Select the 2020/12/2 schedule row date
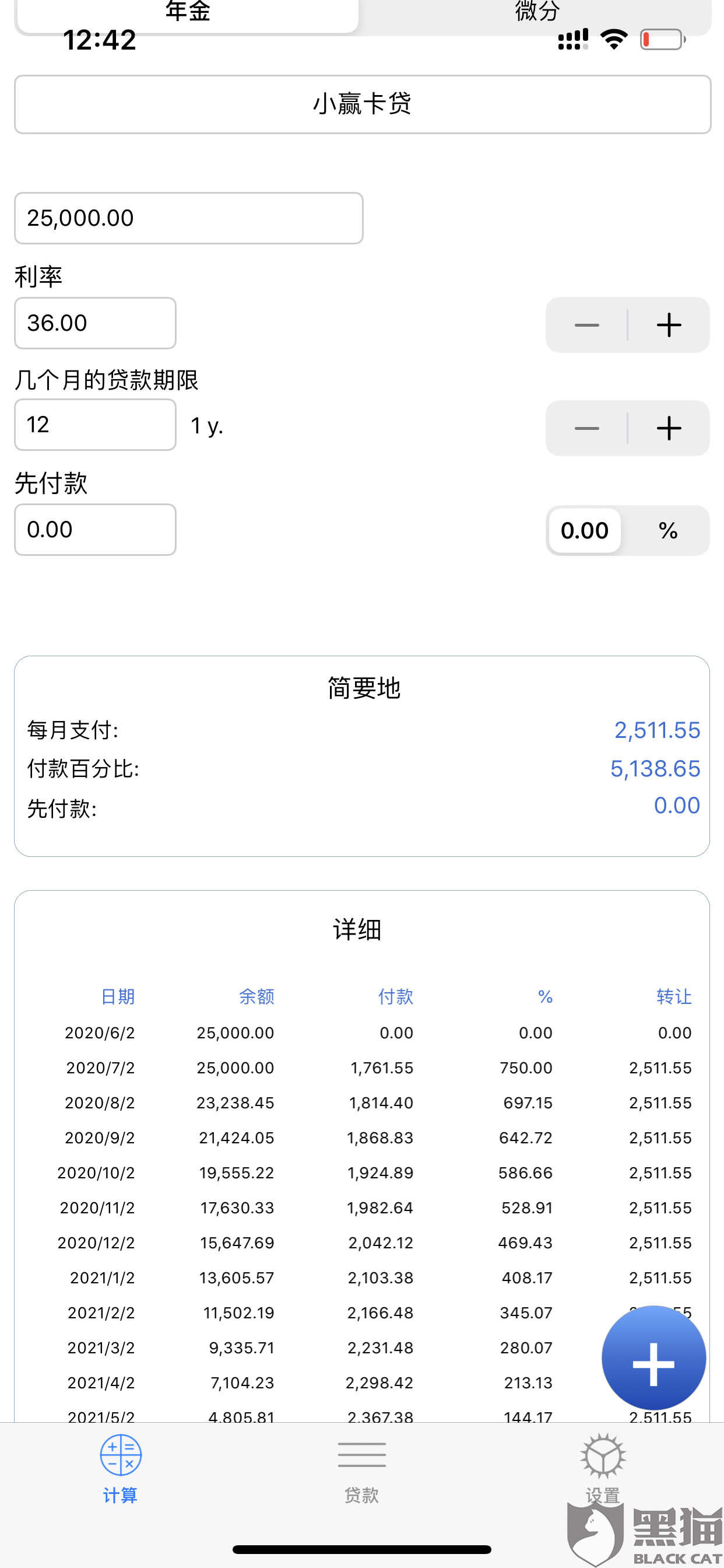Image resolution: width=724 pixels, height=1568 pixels. tap(96, 1243)
